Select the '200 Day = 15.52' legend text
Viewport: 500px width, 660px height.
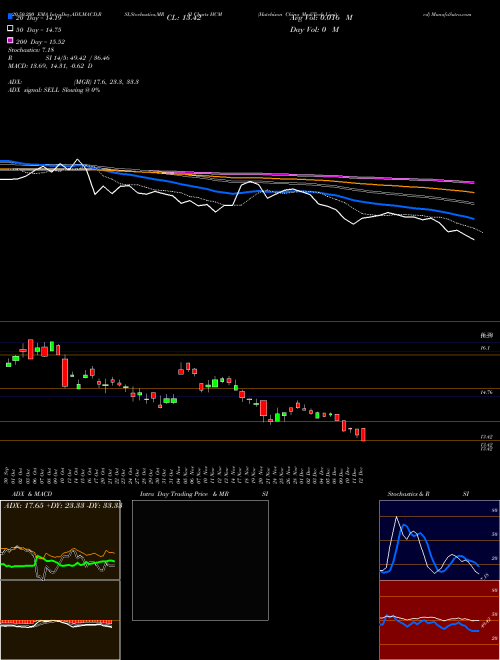point(40,42)
